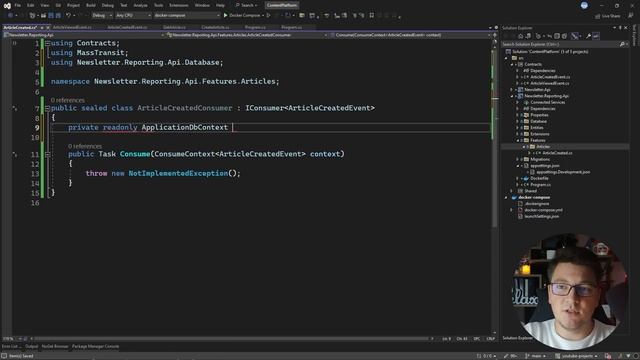The width and height of the screenshot is (640, 360).
Task: Click '0 references' CodeLens above Consume method
Action: tap(85, 146)
